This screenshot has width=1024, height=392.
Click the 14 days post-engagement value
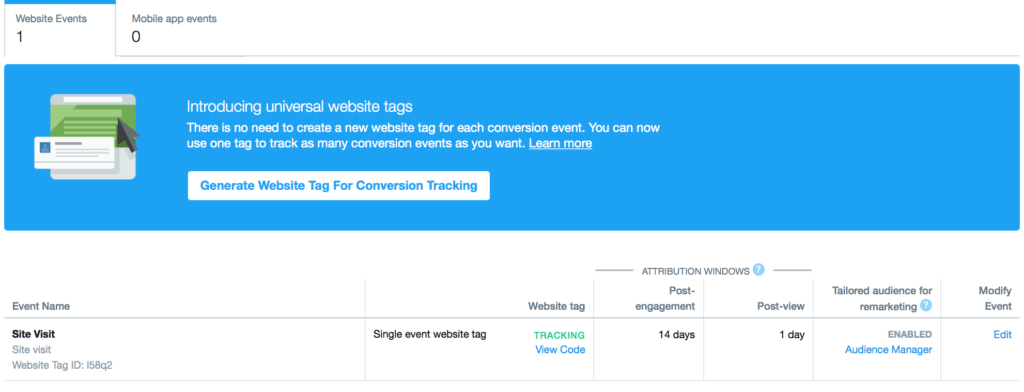[x=677, y=335]
